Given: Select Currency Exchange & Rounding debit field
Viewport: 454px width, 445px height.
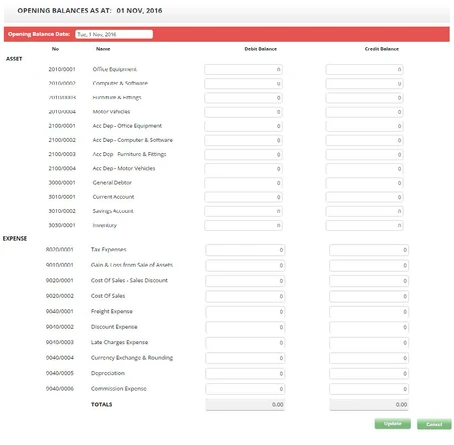Looking at the screenshot, I should [245, 358].
